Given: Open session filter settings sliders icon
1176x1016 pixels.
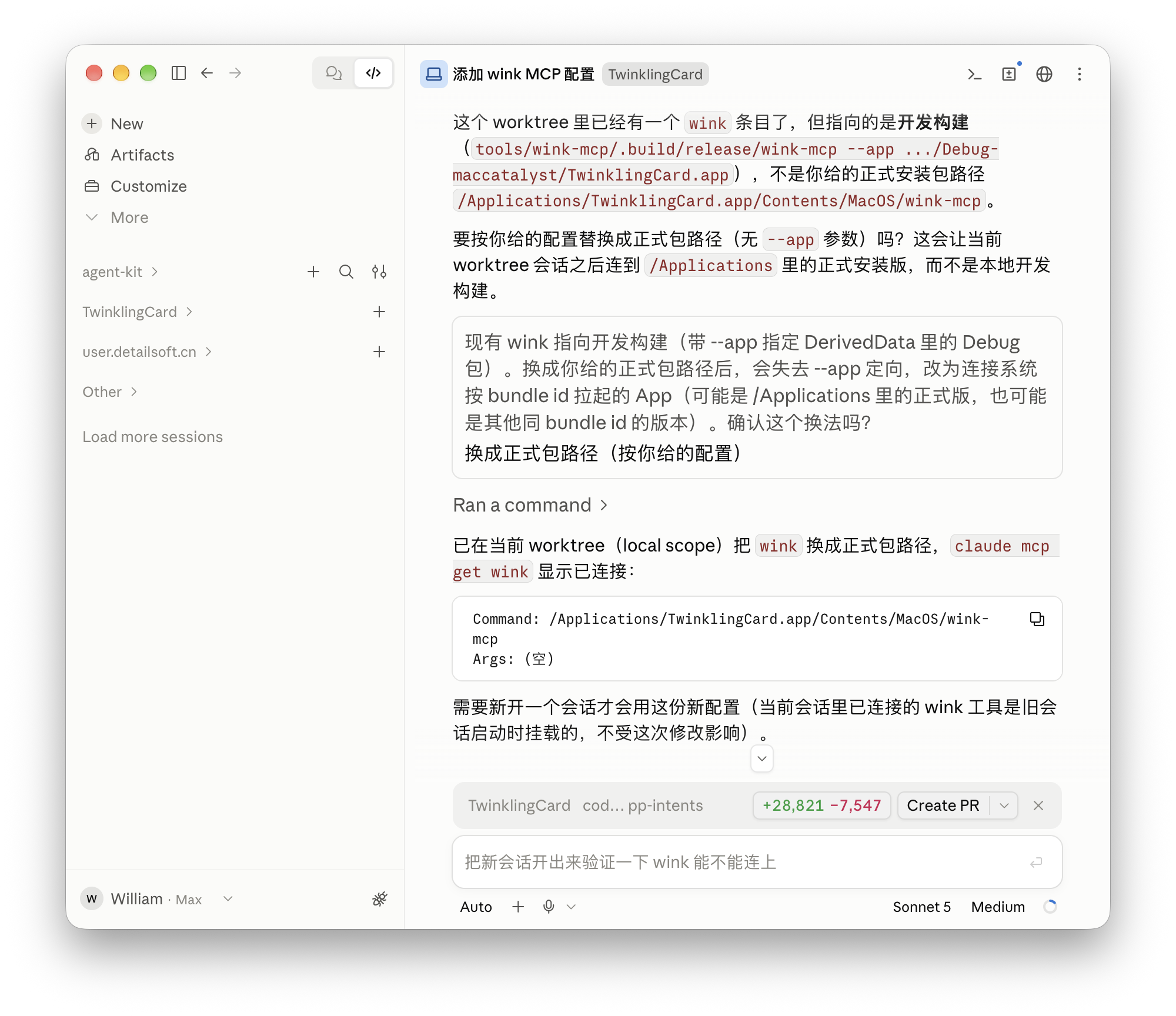Looking at the screenshot, I should (379, 272).
